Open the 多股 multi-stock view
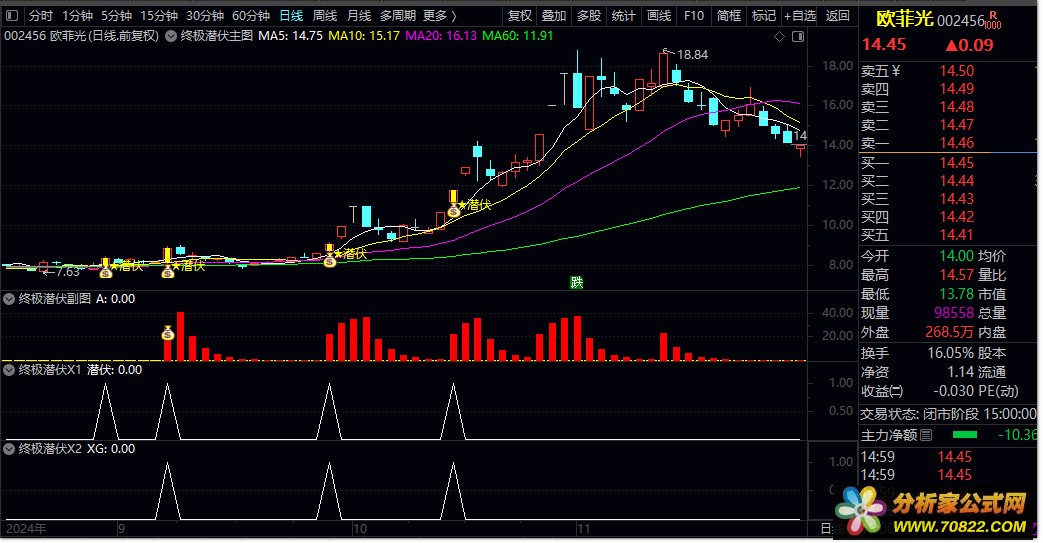The height and width of the screenshot is (543, 1043). (589, 15)
